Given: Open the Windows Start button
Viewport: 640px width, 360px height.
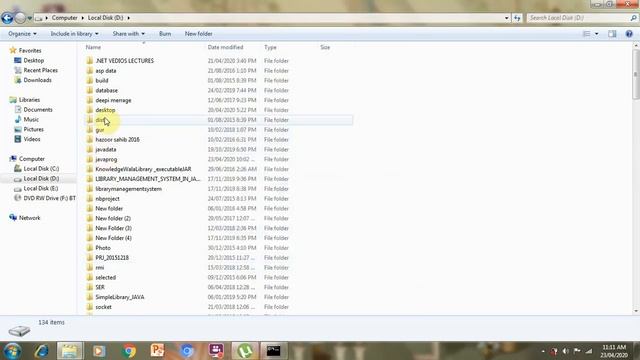Looking at the screenshot, I should pyautogui.click(x=12, y=351).
